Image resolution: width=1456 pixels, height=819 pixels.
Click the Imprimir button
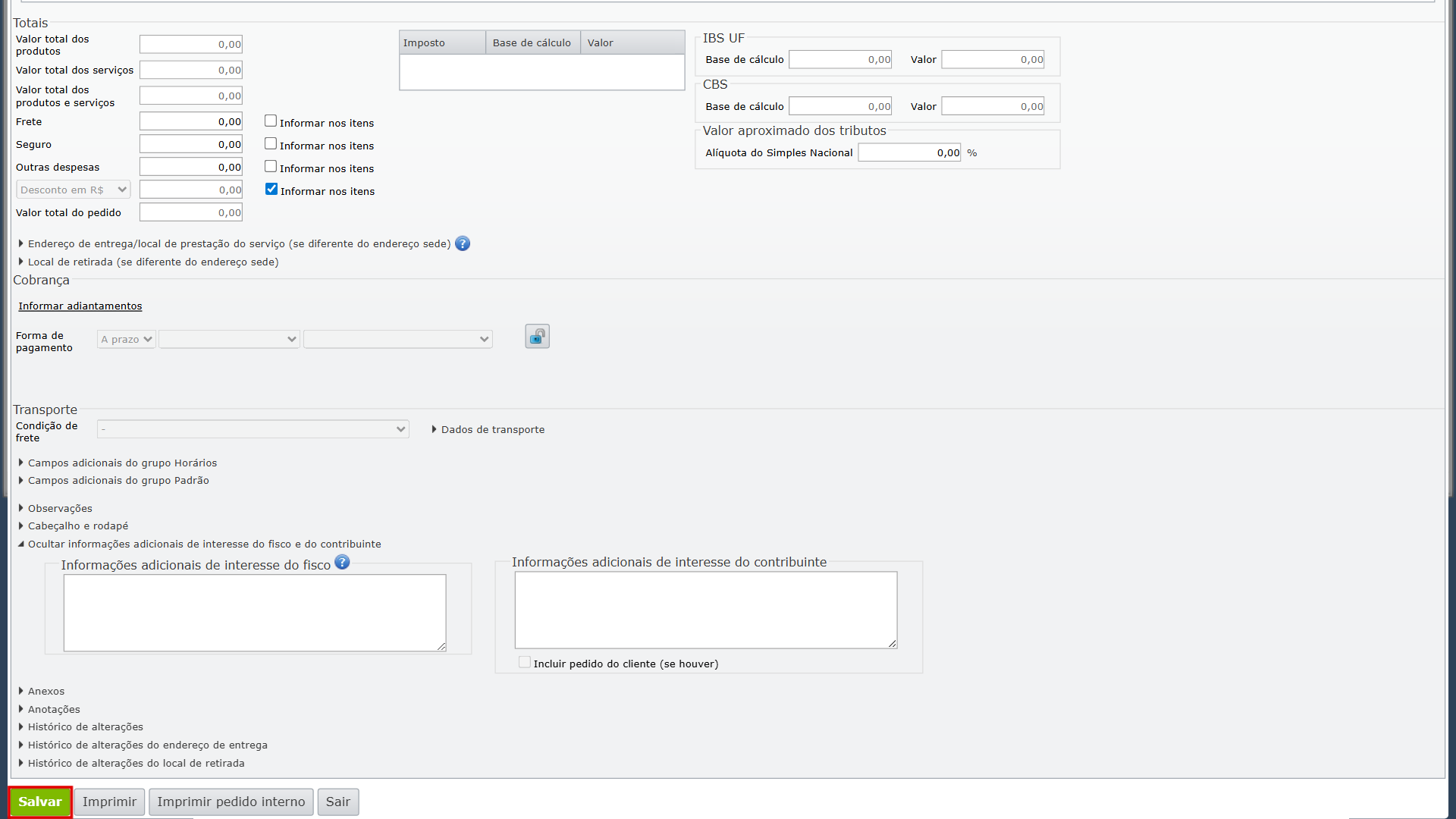pyautogui.click(x=109, y=802)
